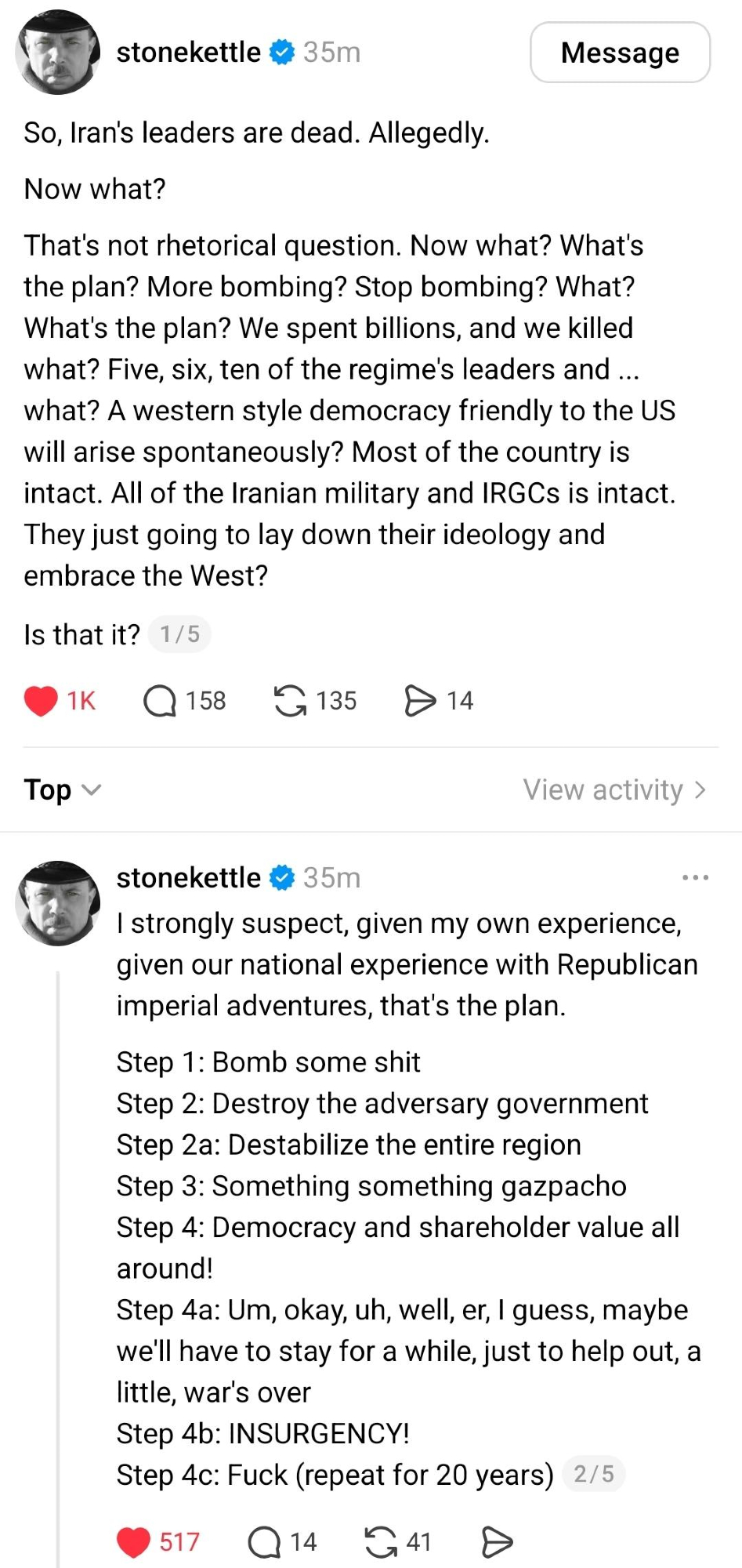Tap verified badge on the reply post

click(282, 877)
